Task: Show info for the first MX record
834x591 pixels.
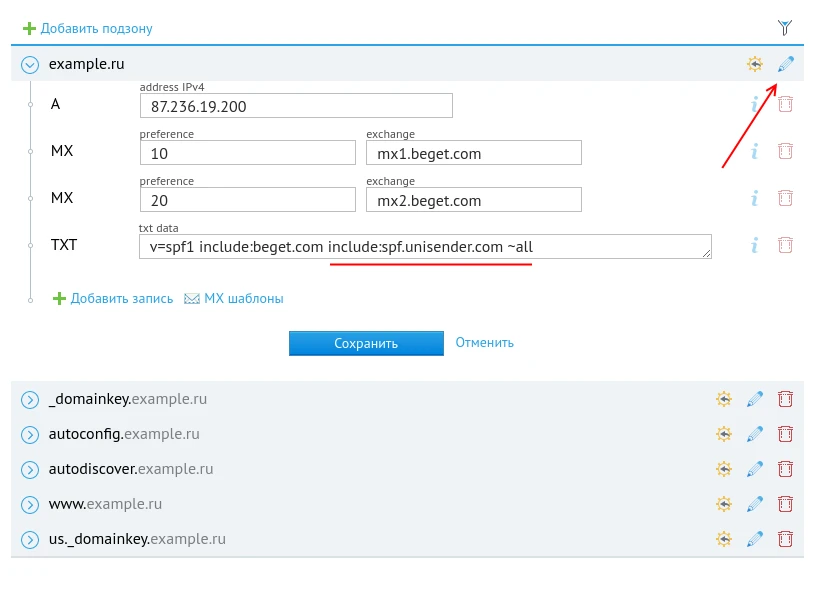Action: pyautogui.click(x=755, y=151)
